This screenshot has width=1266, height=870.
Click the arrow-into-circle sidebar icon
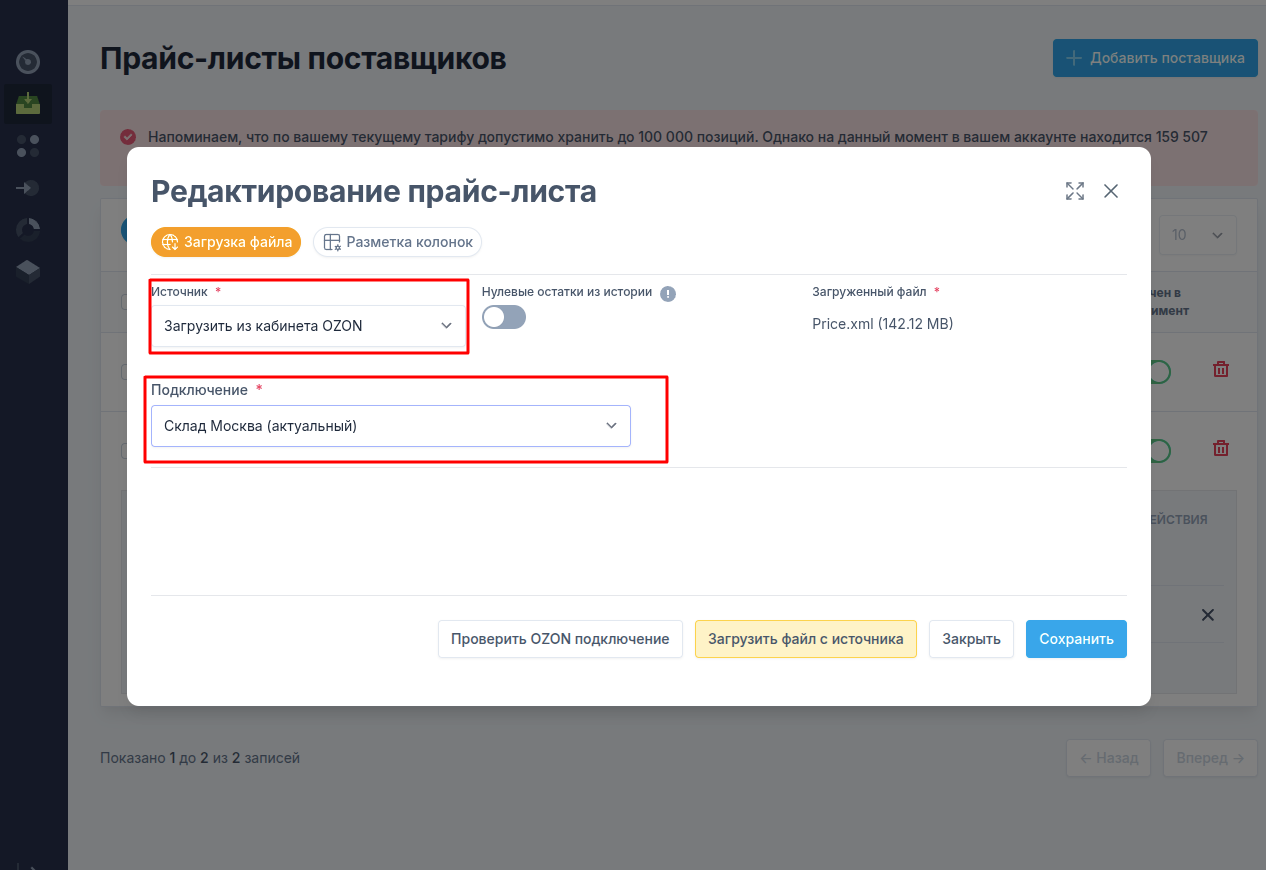29,188
